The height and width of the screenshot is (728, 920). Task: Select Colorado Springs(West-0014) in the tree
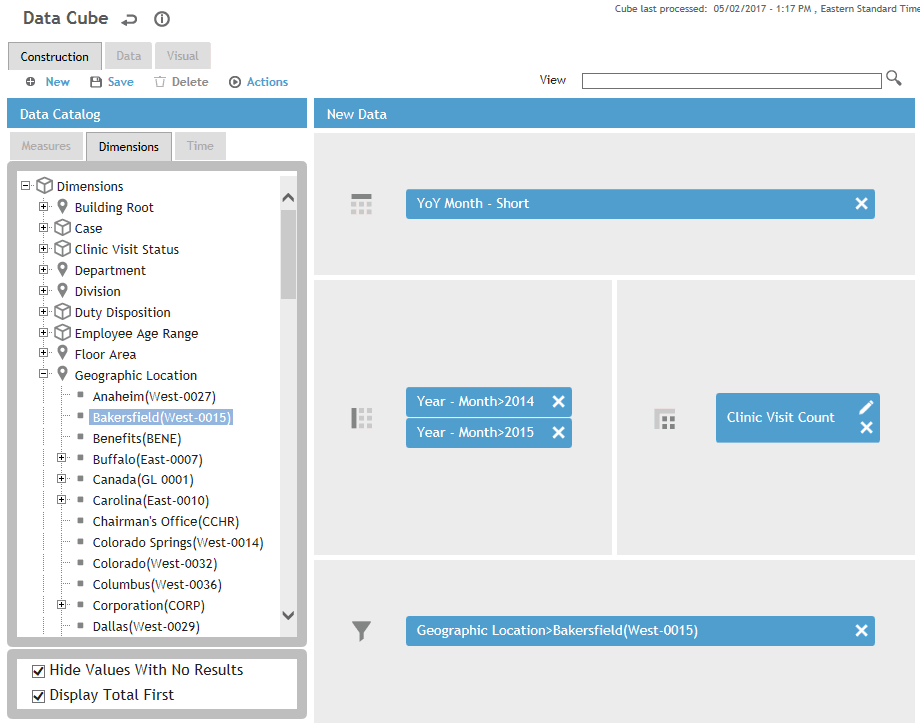[178, 543]
